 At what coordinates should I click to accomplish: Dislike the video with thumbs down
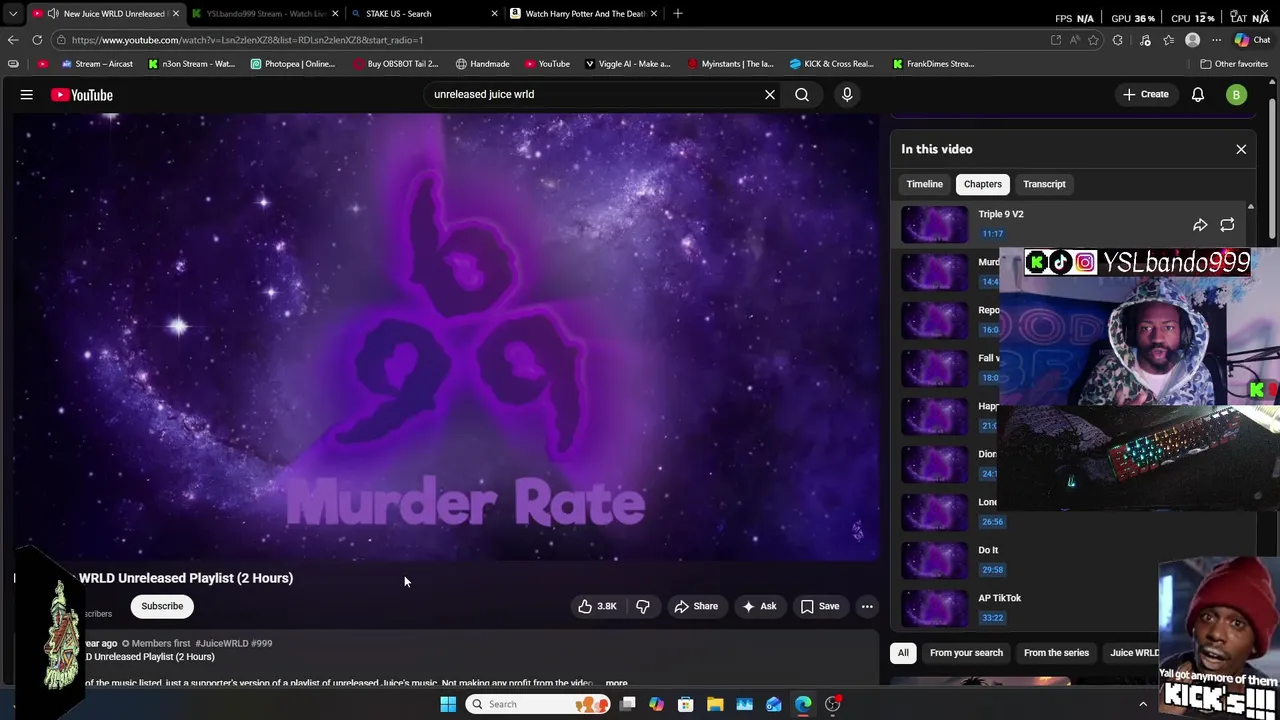(x=643, y=606)
